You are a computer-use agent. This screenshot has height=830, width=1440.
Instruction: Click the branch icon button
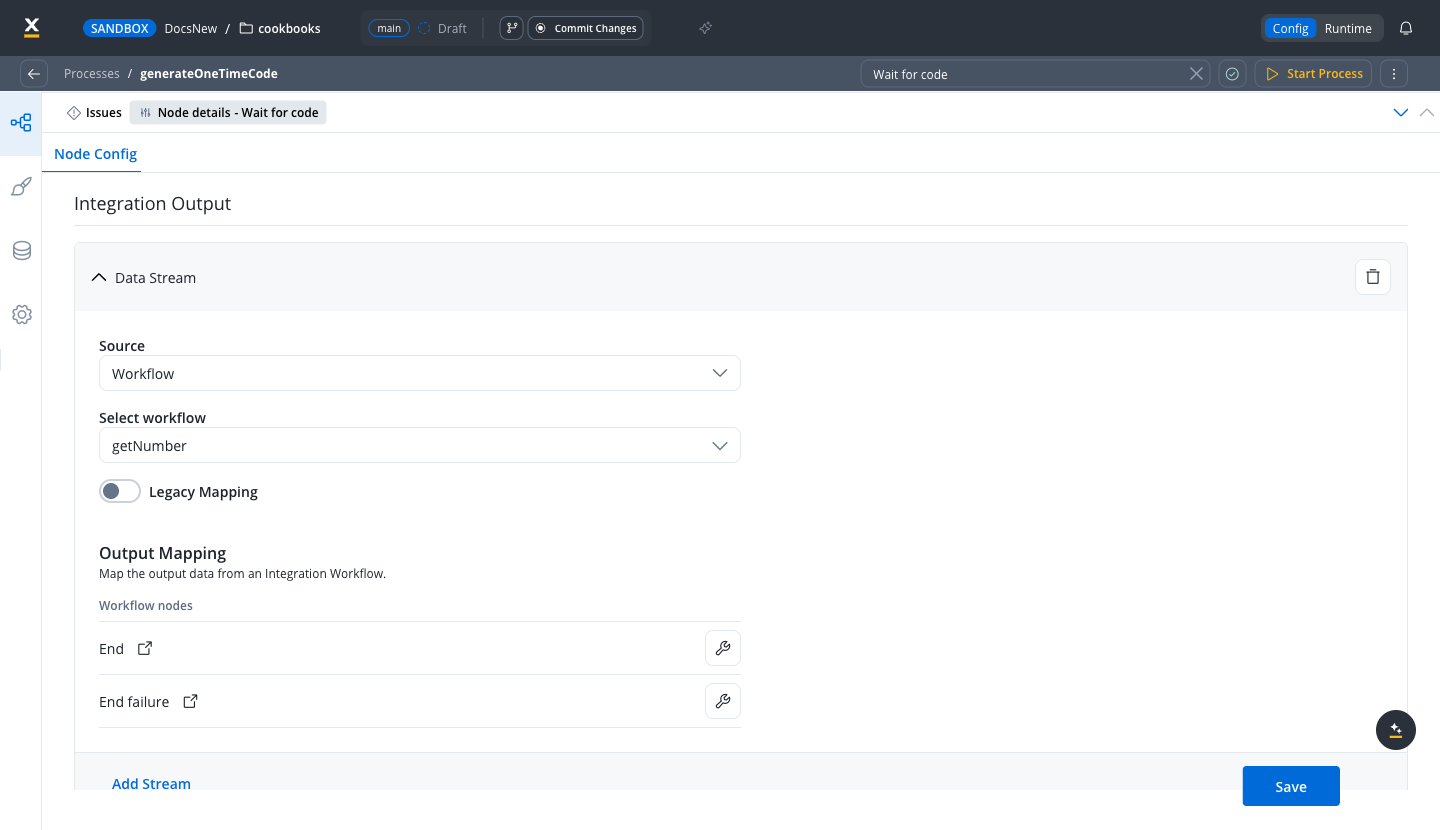point(511,28)
